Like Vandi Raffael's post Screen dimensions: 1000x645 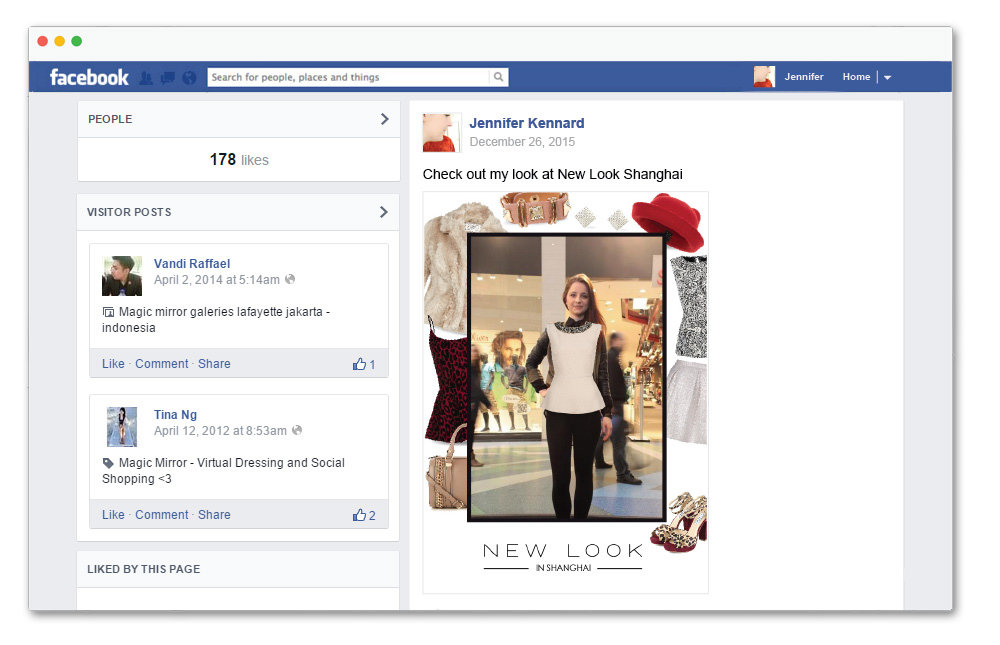coord(114,364)
